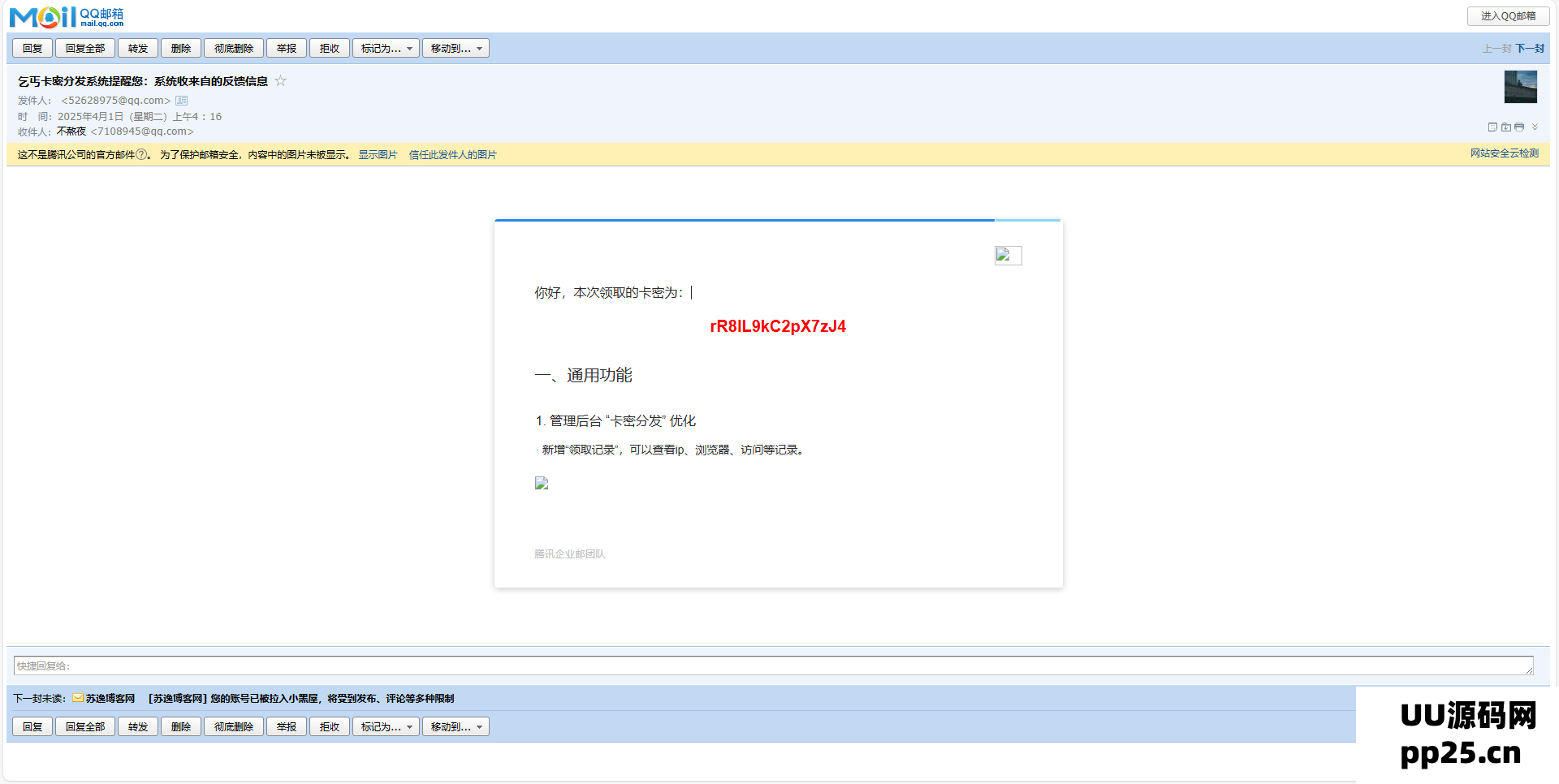Print the email using the printer icon
Viewport: 1559px width, 784px height.
pyautogui.click(x=1519, y=127)
